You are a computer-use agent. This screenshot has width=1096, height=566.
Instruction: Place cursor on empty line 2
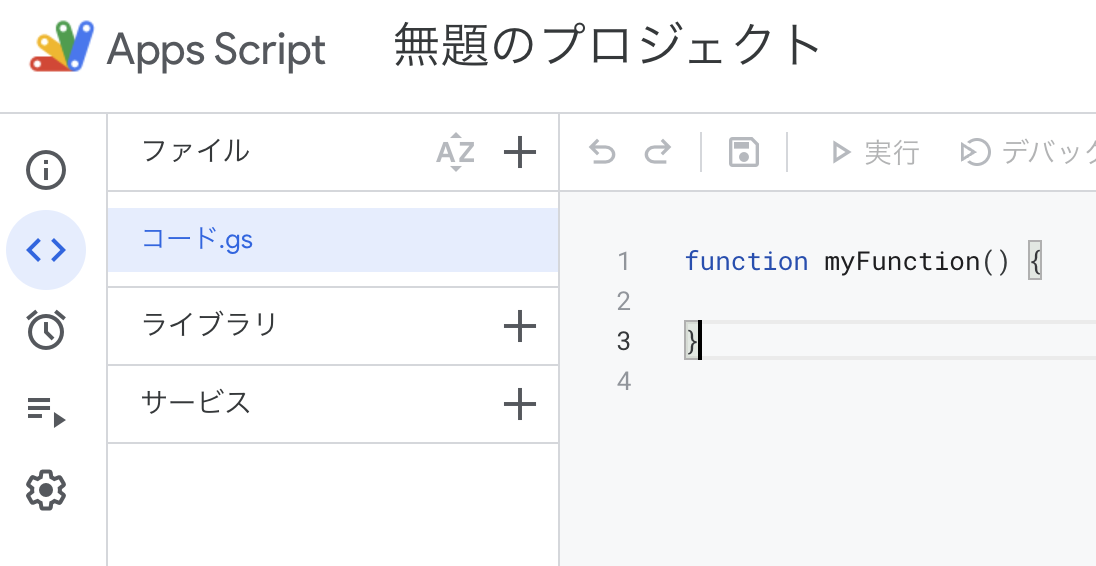pyautogui.click(x=888, y=301)
